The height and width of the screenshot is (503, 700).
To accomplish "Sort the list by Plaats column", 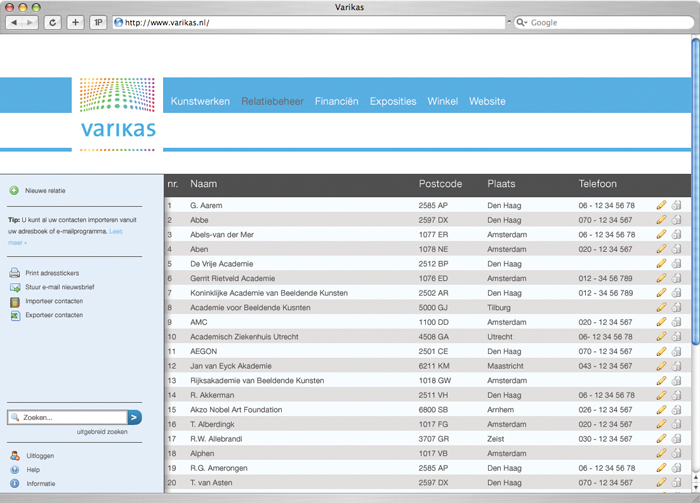I will coord(501,184).
